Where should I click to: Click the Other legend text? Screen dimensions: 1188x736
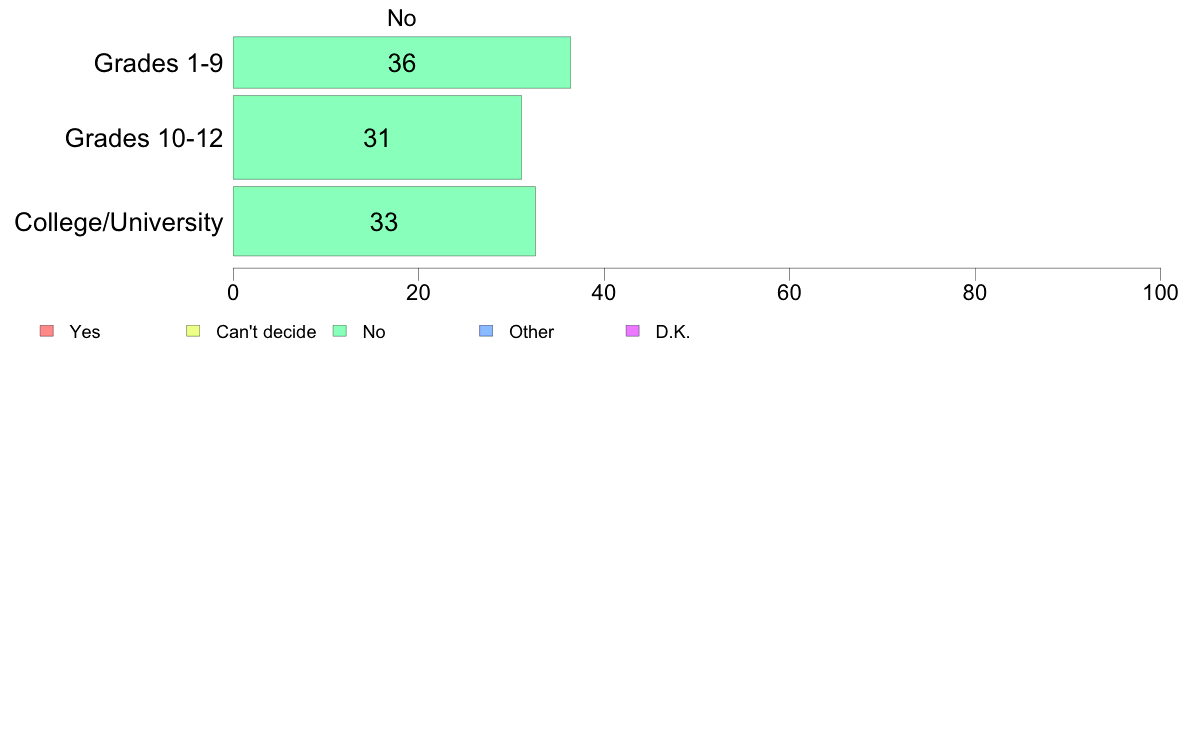tap(531, 332)
